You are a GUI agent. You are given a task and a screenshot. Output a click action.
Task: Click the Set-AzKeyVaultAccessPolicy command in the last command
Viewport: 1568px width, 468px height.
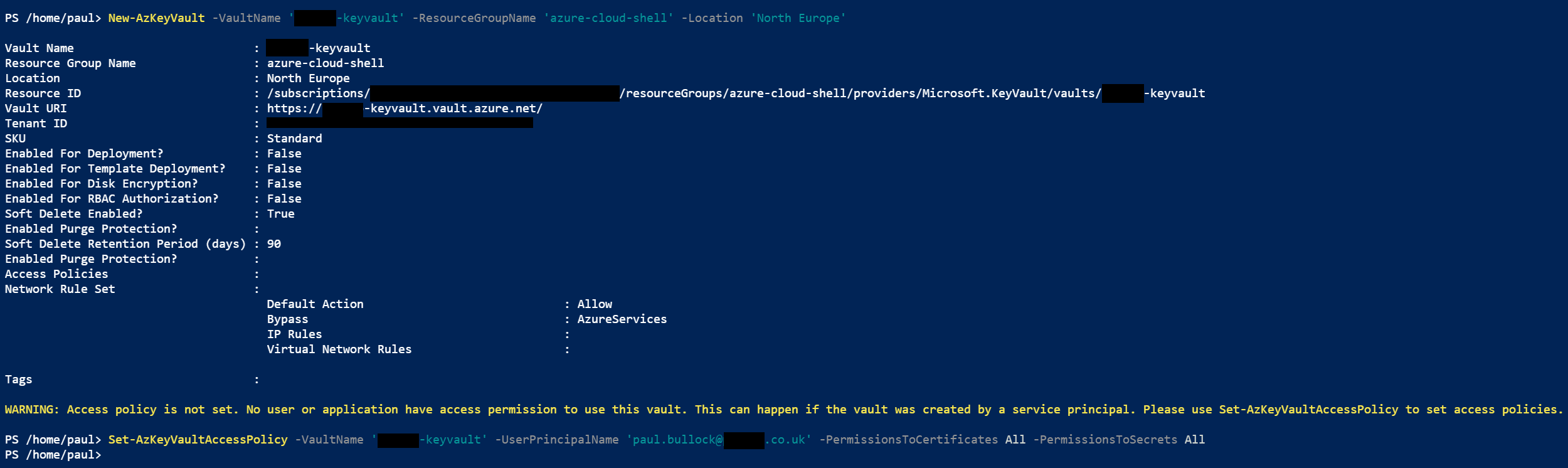coord(198,440)
